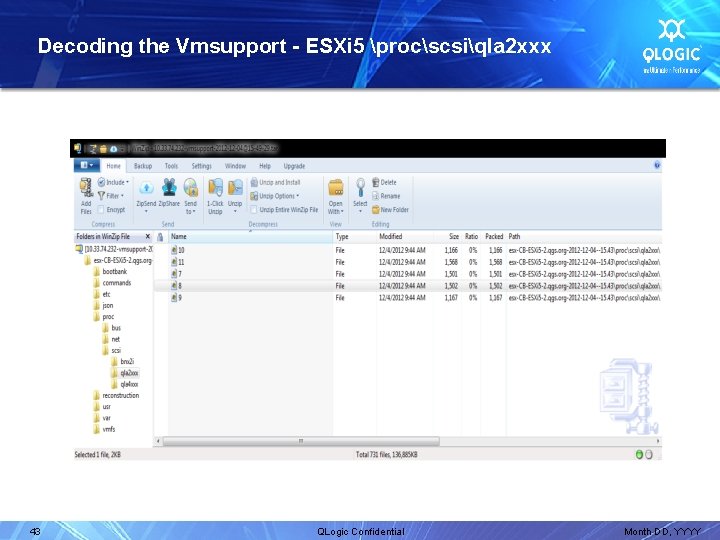Click the lock column header icon
Screen dimensions: 720x540
click(x=160, y=237)
